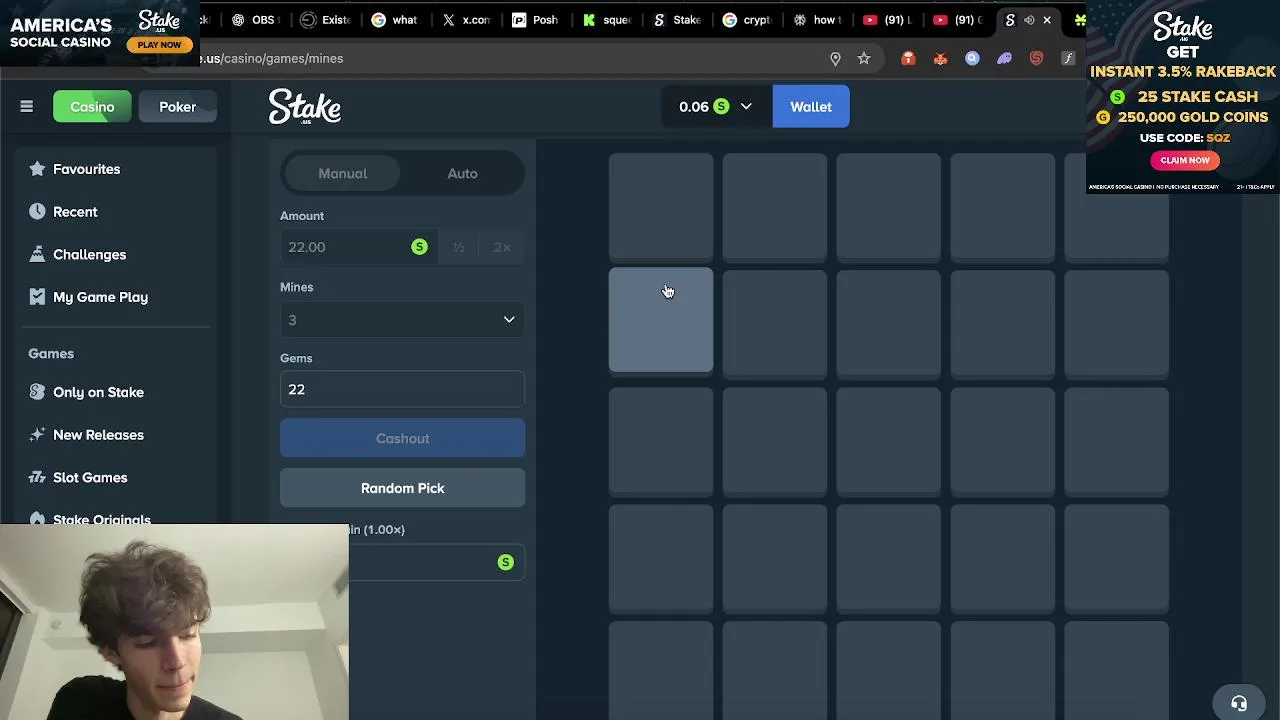The image size is (1280, 720).
Task: Bookmark this page with the star icon
Action: 864,58
